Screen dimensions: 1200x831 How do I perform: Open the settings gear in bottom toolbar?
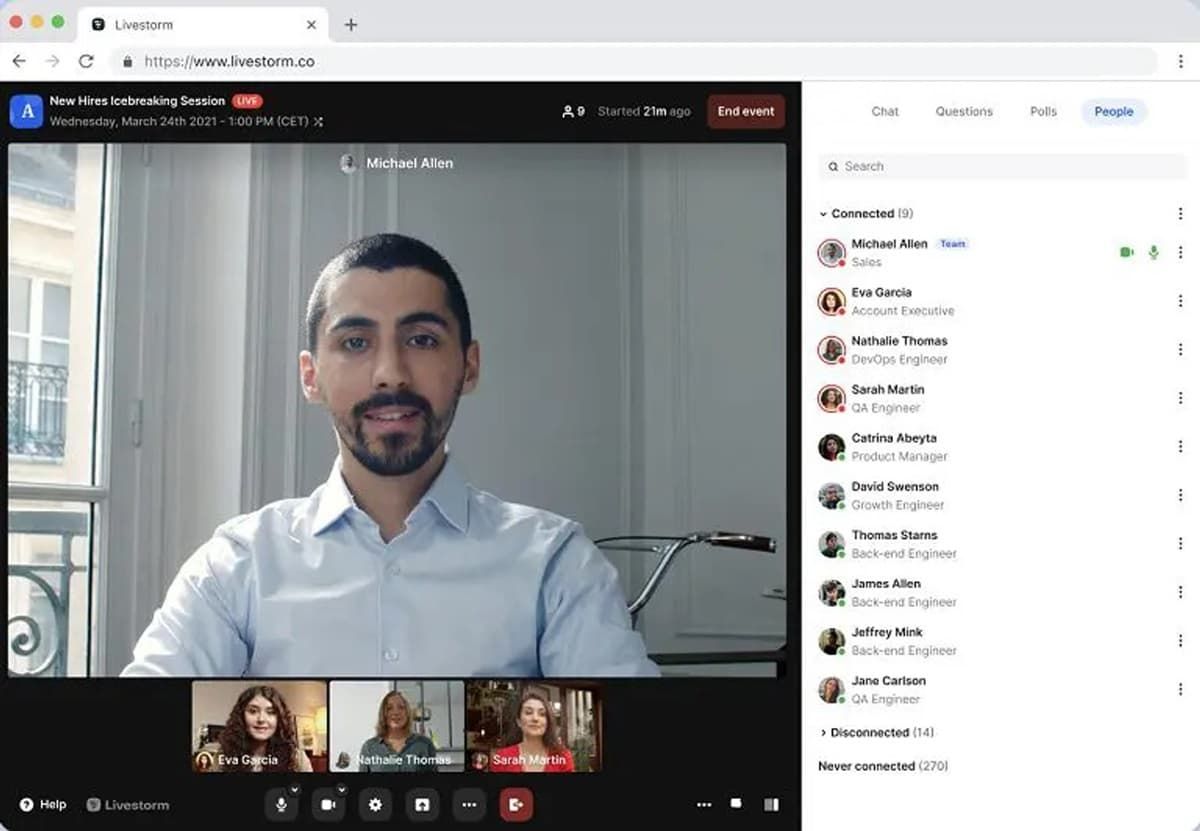pos(375,805)
